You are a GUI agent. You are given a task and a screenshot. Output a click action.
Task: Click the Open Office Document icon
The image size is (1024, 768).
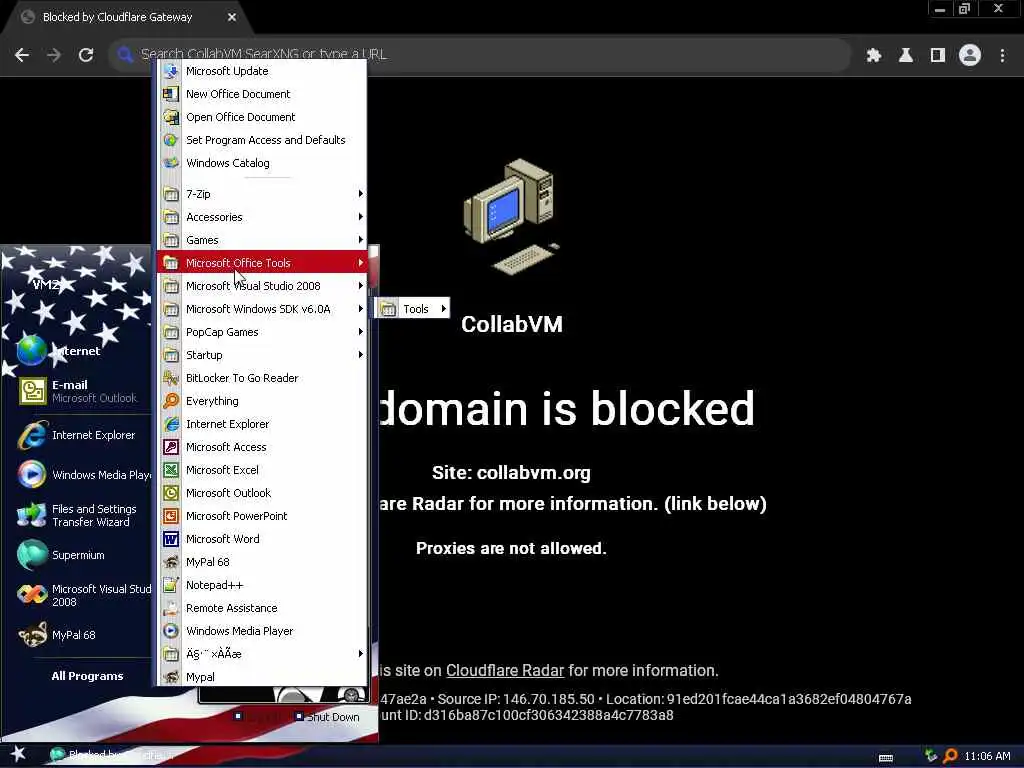171,117
